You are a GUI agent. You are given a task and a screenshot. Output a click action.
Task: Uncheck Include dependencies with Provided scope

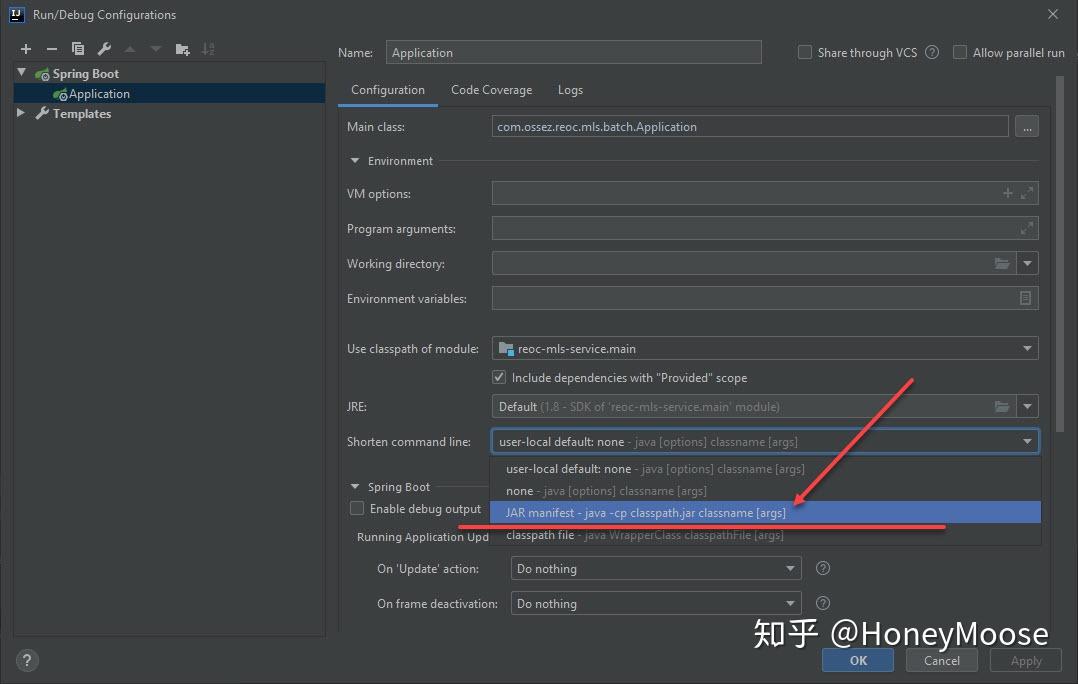coord(498,377)
